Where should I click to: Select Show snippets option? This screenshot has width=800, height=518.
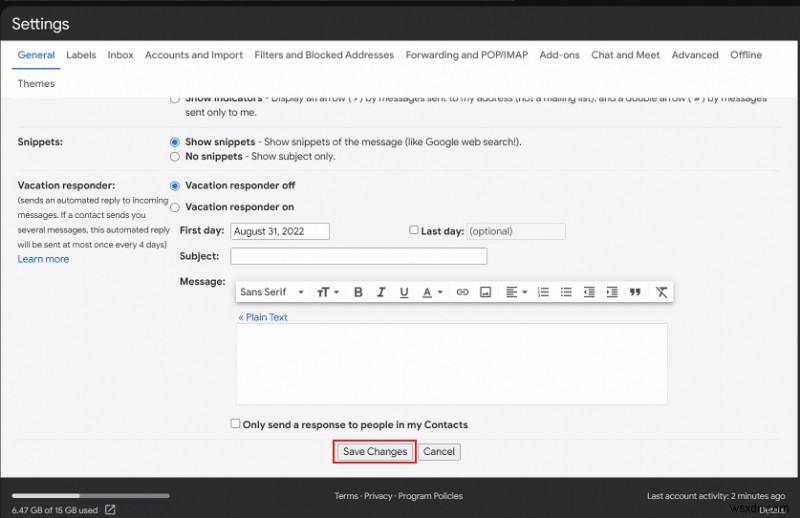click(x=175, y=142)
